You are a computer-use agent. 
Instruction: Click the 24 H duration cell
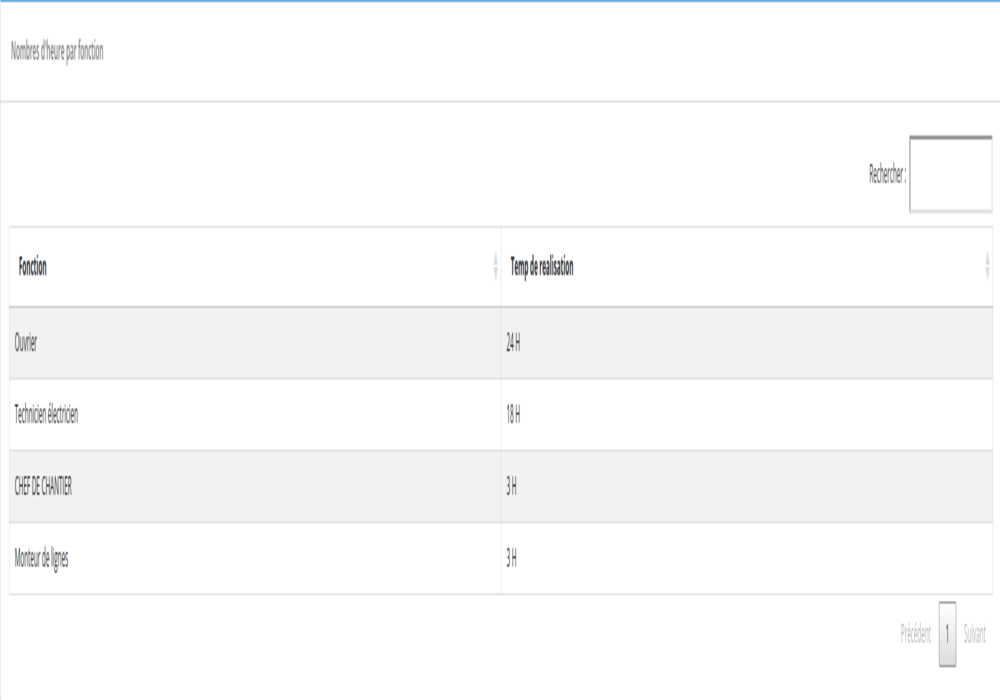click(x=514, y=344)
